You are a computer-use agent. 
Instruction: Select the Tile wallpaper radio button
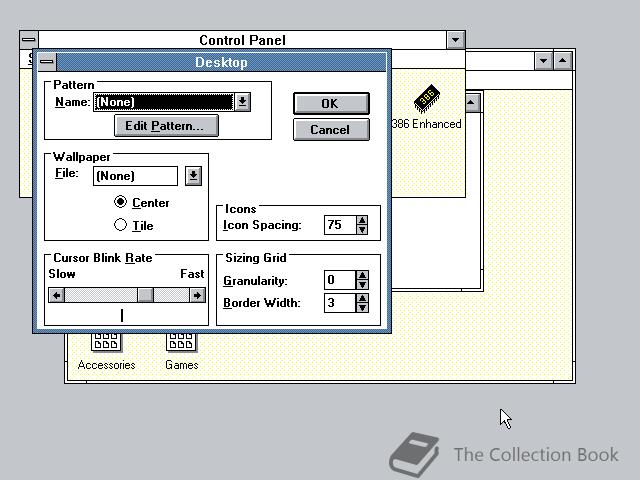point(120,224)
